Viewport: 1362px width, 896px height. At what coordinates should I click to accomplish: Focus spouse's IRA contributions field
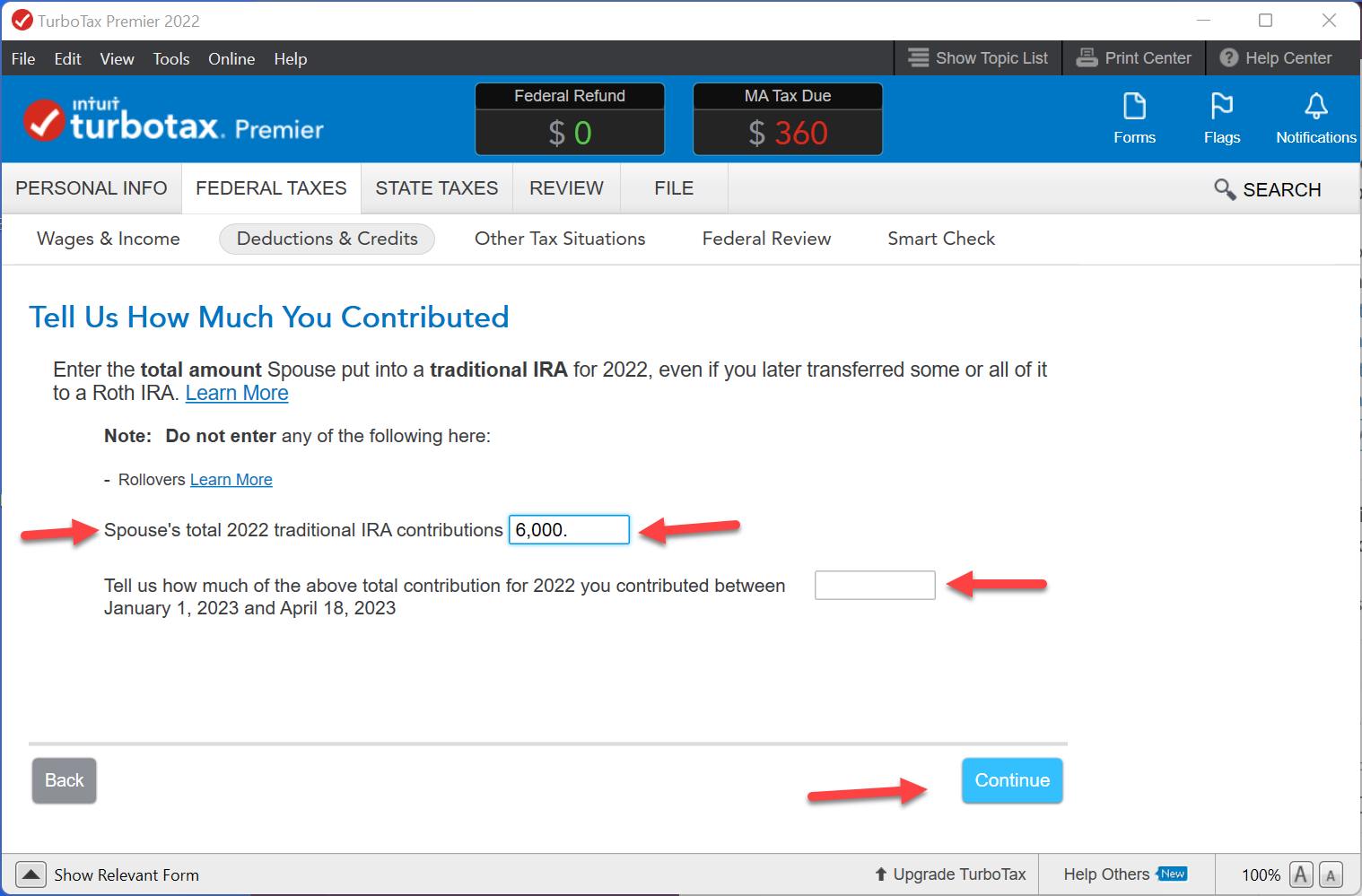569,530
